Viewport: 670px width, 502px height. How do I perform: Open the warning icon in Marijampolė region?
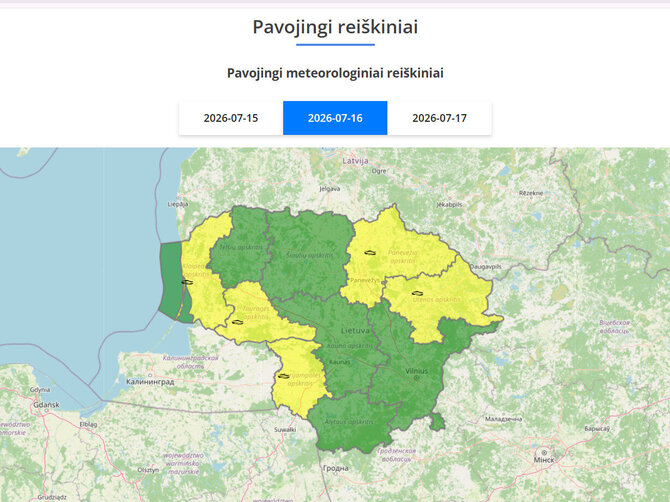coord(284,376)
